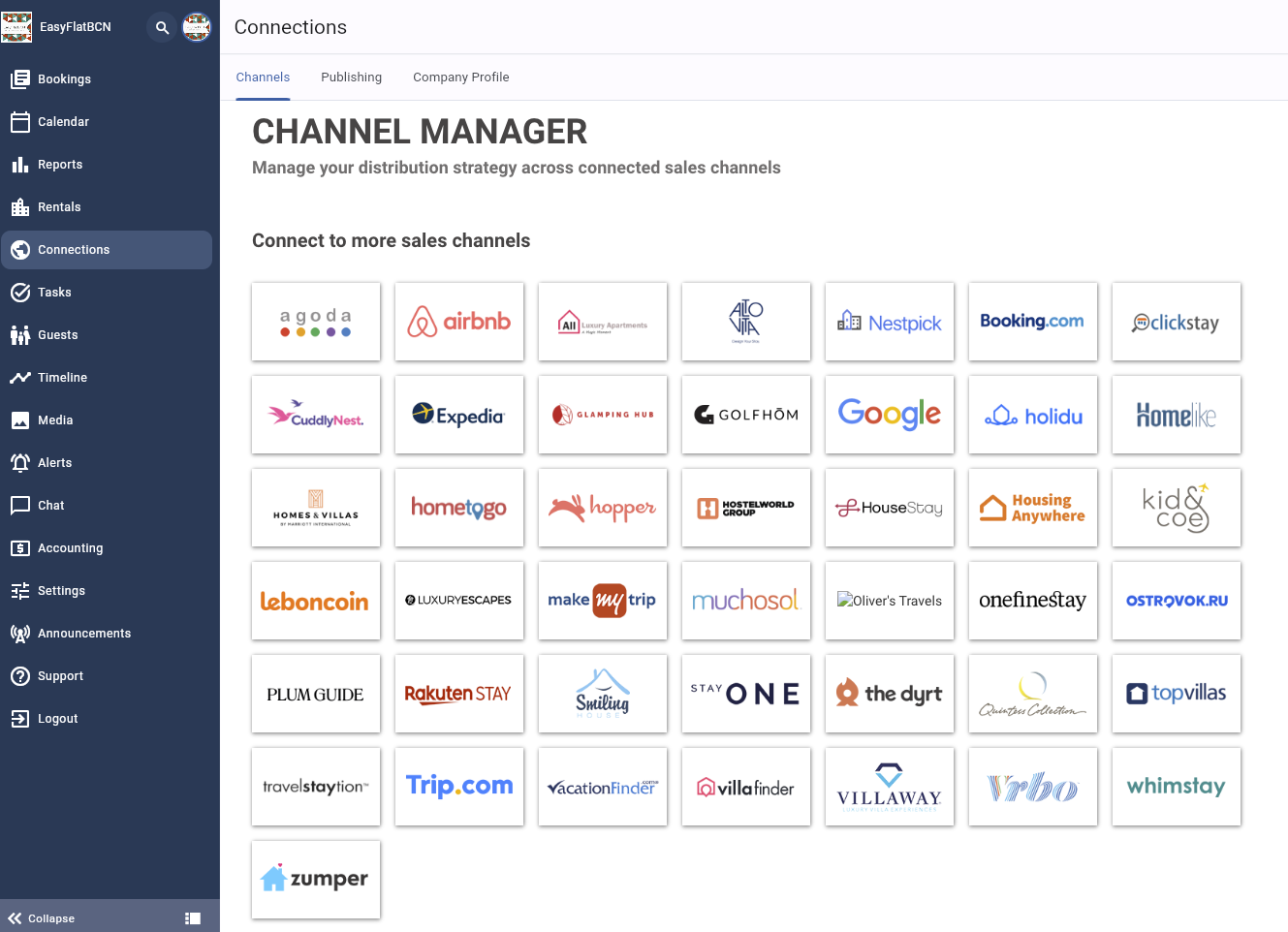Image resolution: width=1288 pixels, height=932 pixels.
Task: Open Bookings from the sidebar
Action: pos(107,79)
